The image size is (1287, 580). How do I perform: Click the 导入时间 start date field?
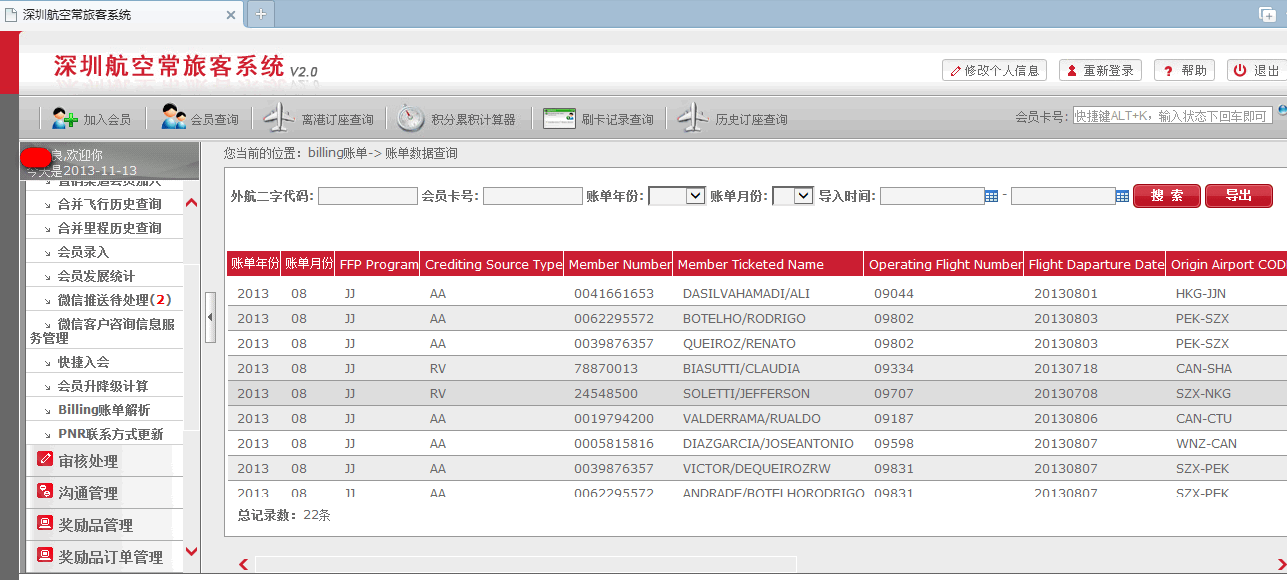click(x=932, y=196)
